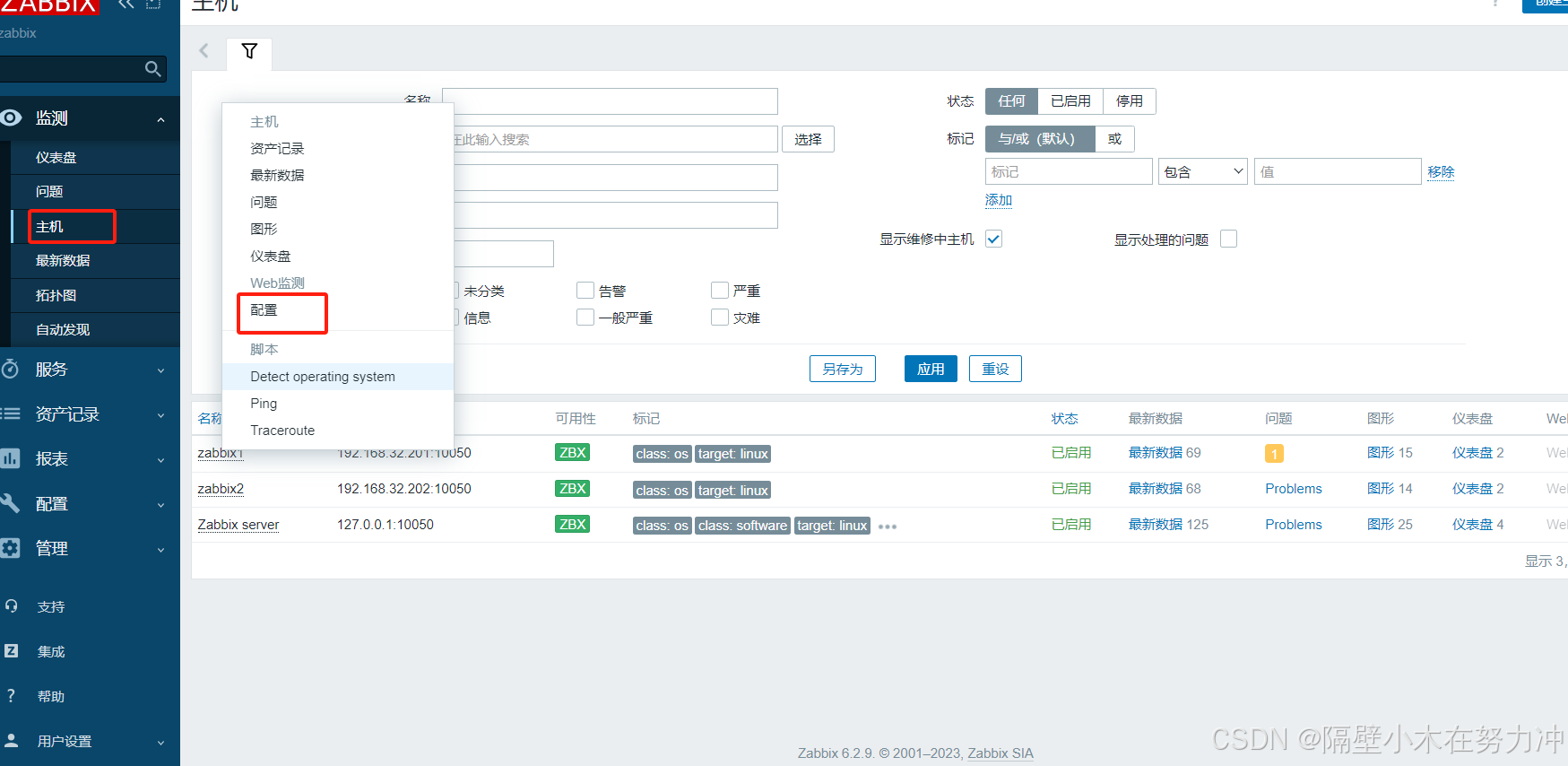Open the zabbix2 host link
The height and width of the screenshot is (766, 1568).
click(x=221, y=489)
